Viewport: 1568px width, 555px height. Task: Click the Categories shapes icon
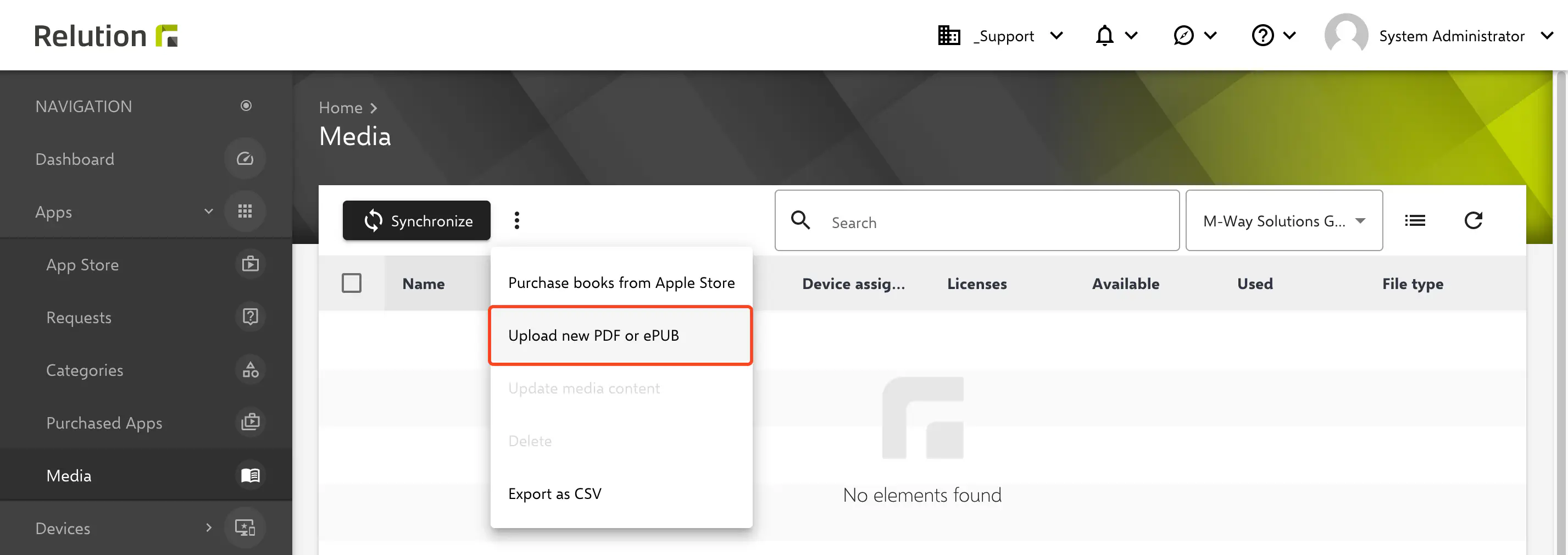[x=250, y=370]
